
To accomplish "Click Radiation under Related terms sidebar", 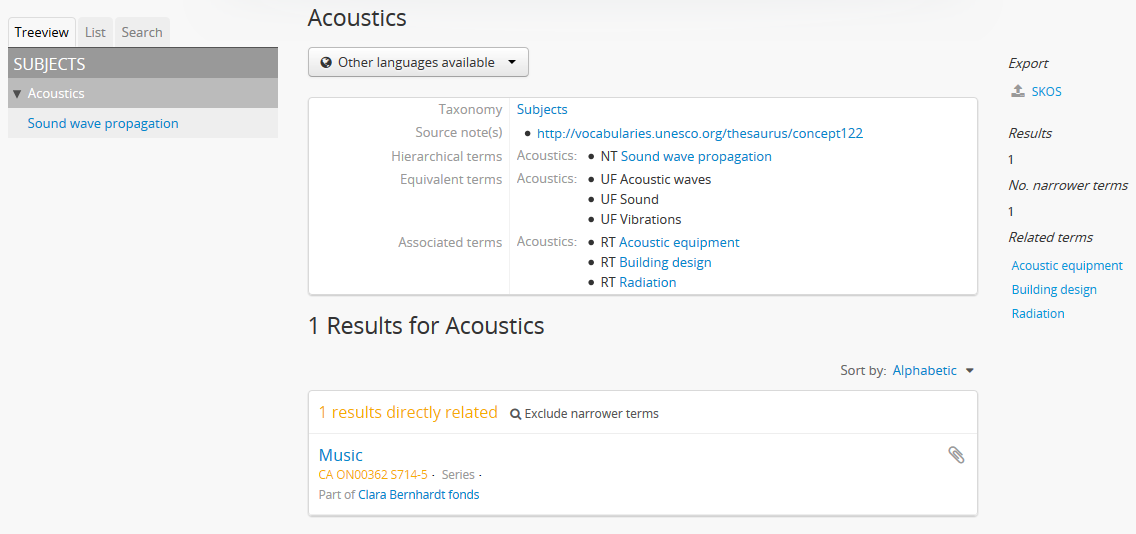I will point(1037,314).
